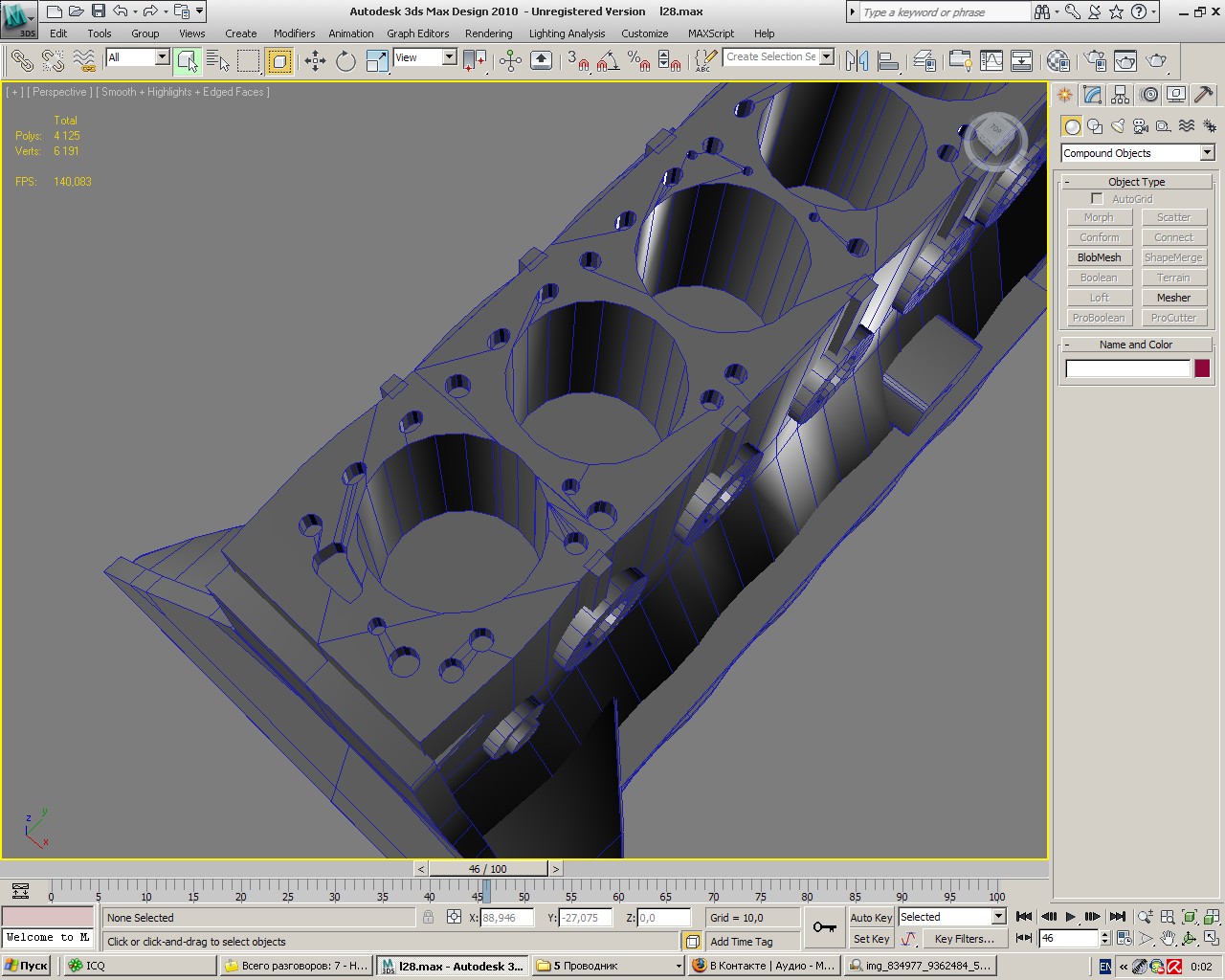Toggle the selection lock icon

point(428,917)
